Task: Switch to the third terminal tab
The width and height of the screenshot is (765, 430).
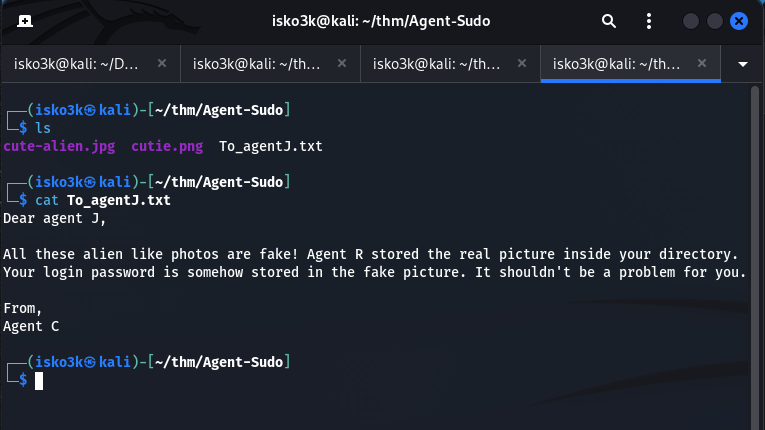Action: click(x=438, y=63)
